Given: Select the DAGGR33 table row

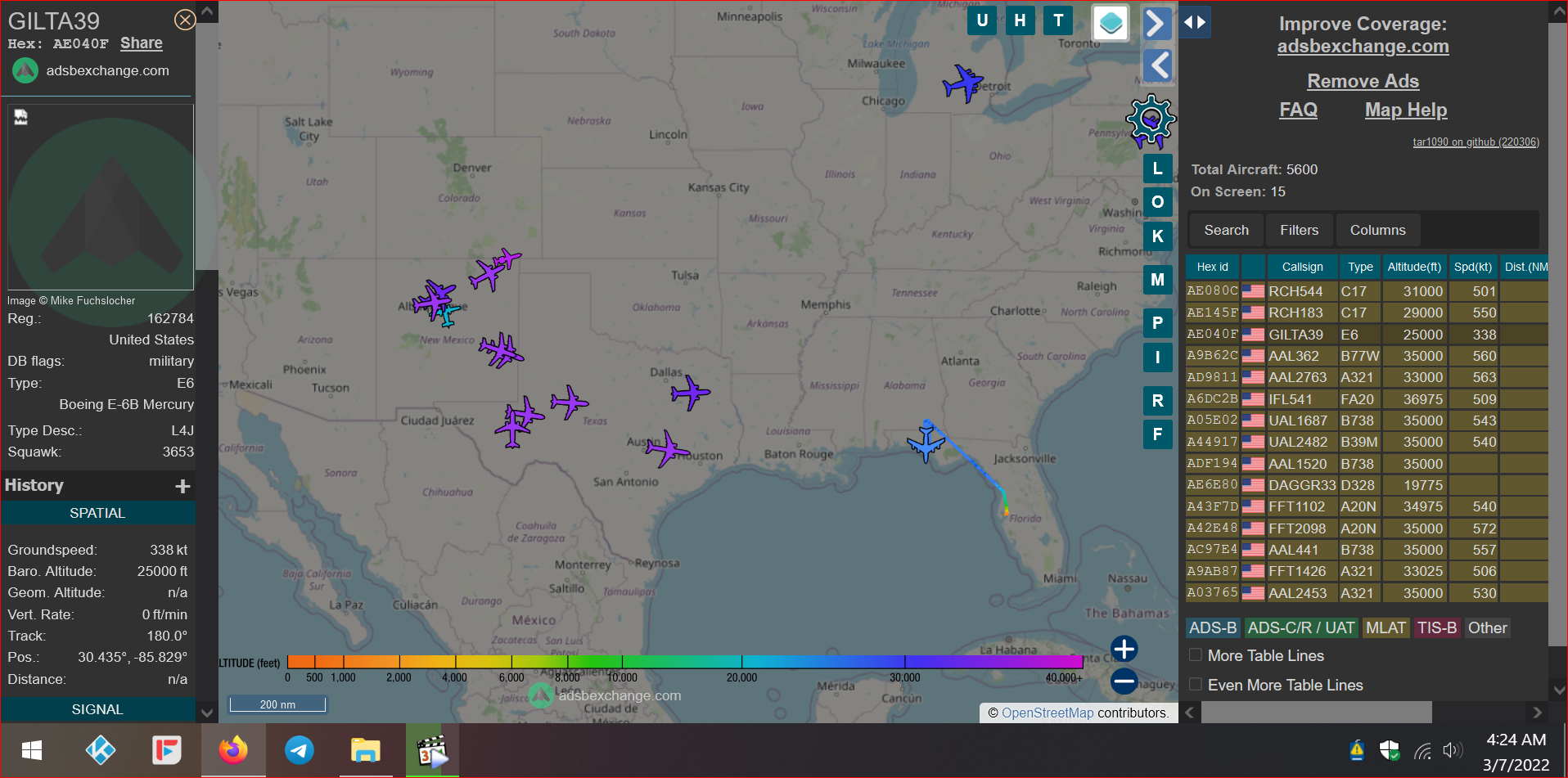Looking at the screenshot, I should tap(1367, 485).
